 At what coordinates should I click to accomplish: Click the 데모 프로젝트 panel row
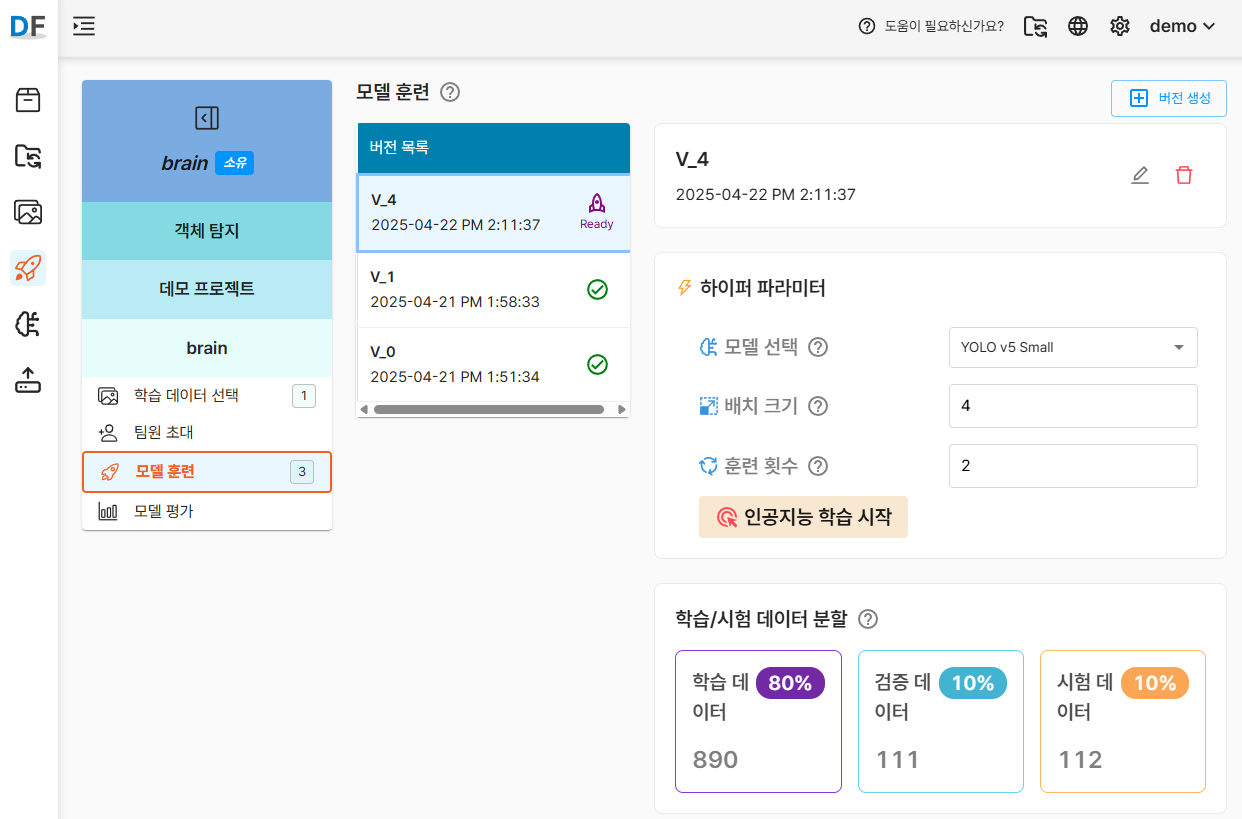(207, 289)
